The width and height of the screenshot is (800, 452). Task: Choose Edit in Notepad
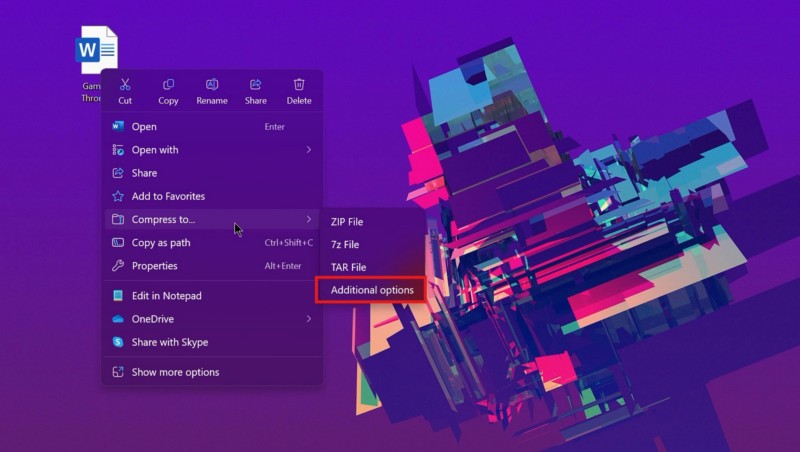point(212,295)
